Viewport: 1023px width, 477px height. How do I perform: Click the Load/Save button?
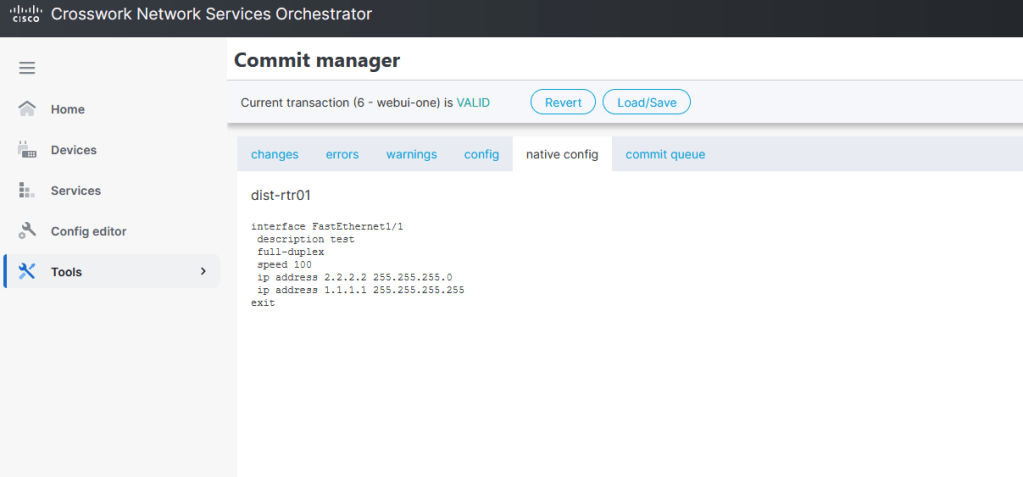pyautogui.click(x=646, y=102)
